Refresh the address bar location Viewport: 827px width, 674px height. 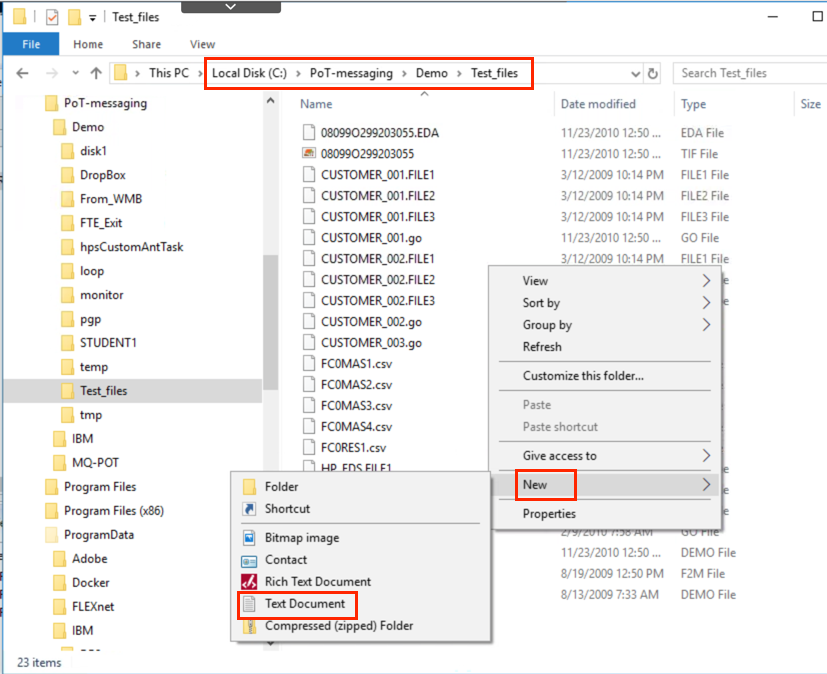click(652, 73)
